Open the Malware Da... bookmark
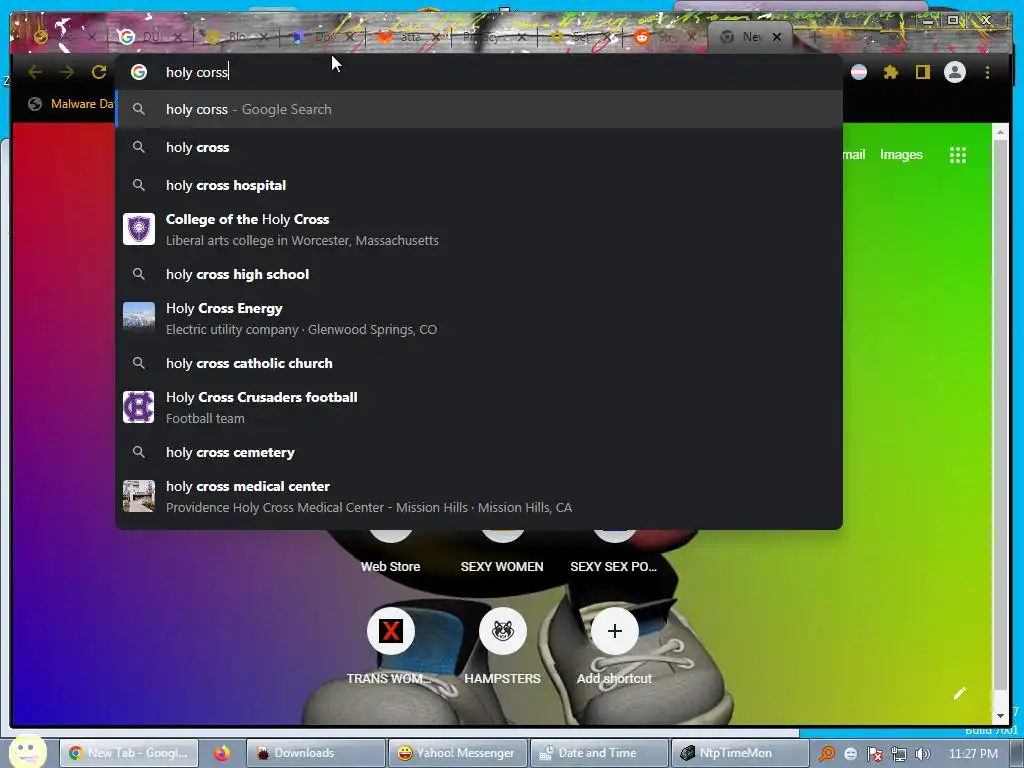The height and width of the screenshot is (768, 1024). 71,104
